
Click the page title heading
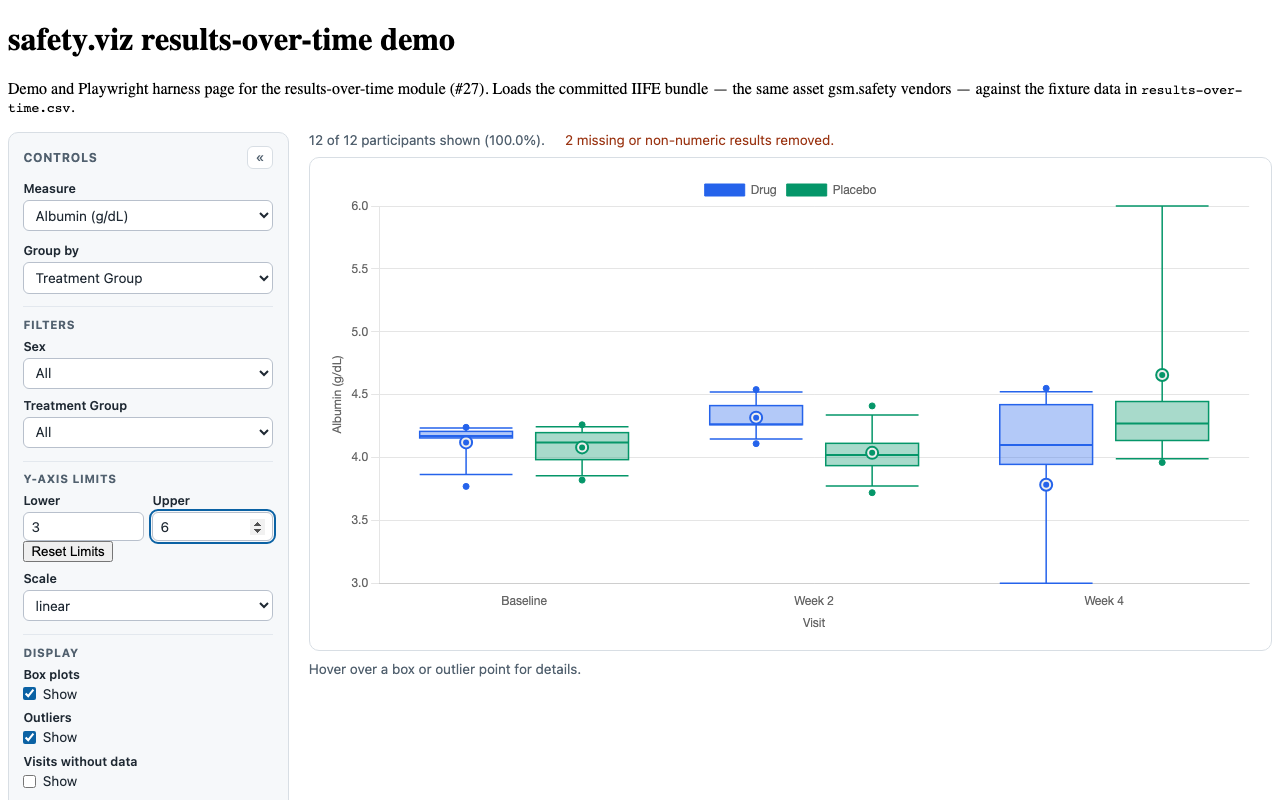[x=231, y=40]
